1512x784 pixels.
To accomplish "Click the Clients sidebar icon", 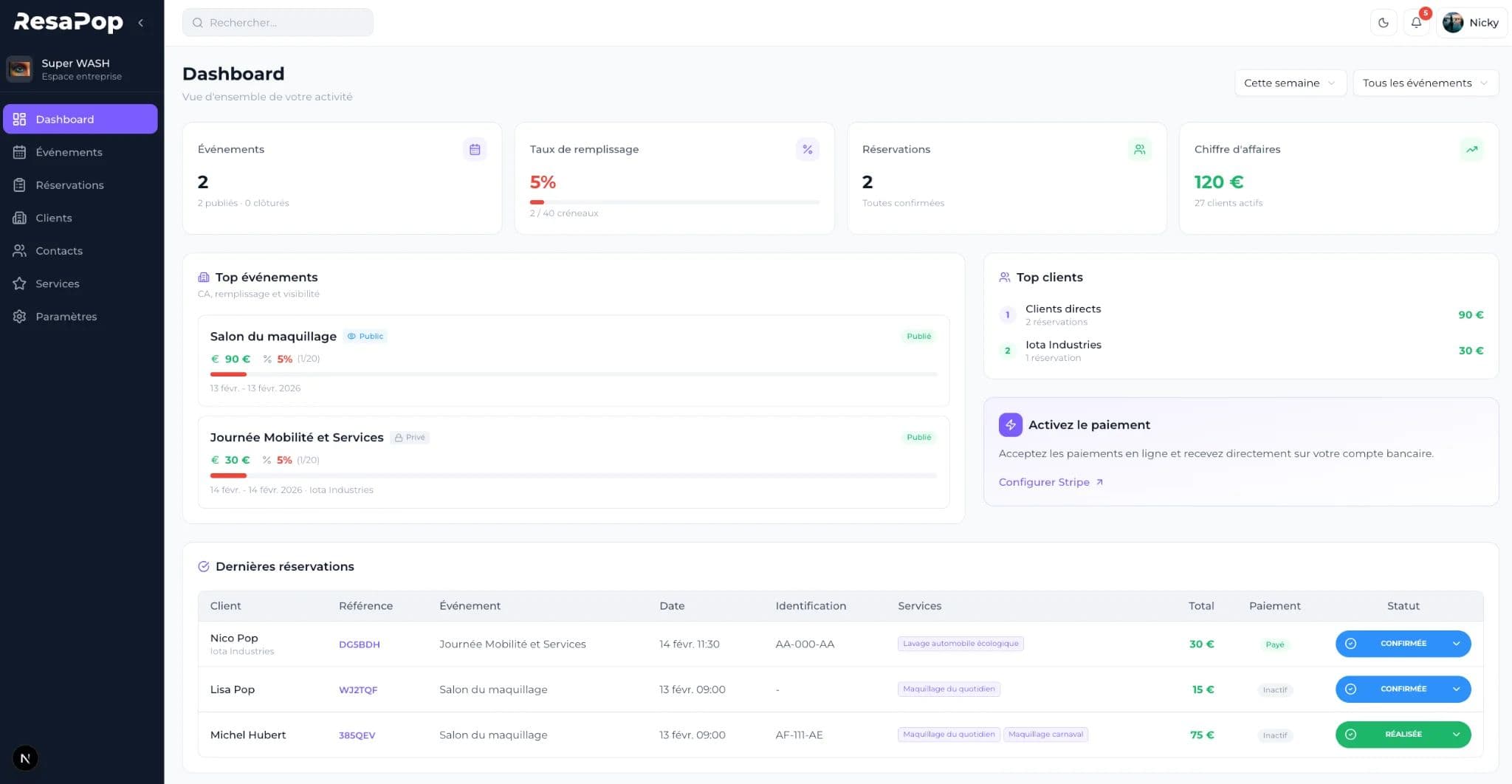I will pos(19,218).
